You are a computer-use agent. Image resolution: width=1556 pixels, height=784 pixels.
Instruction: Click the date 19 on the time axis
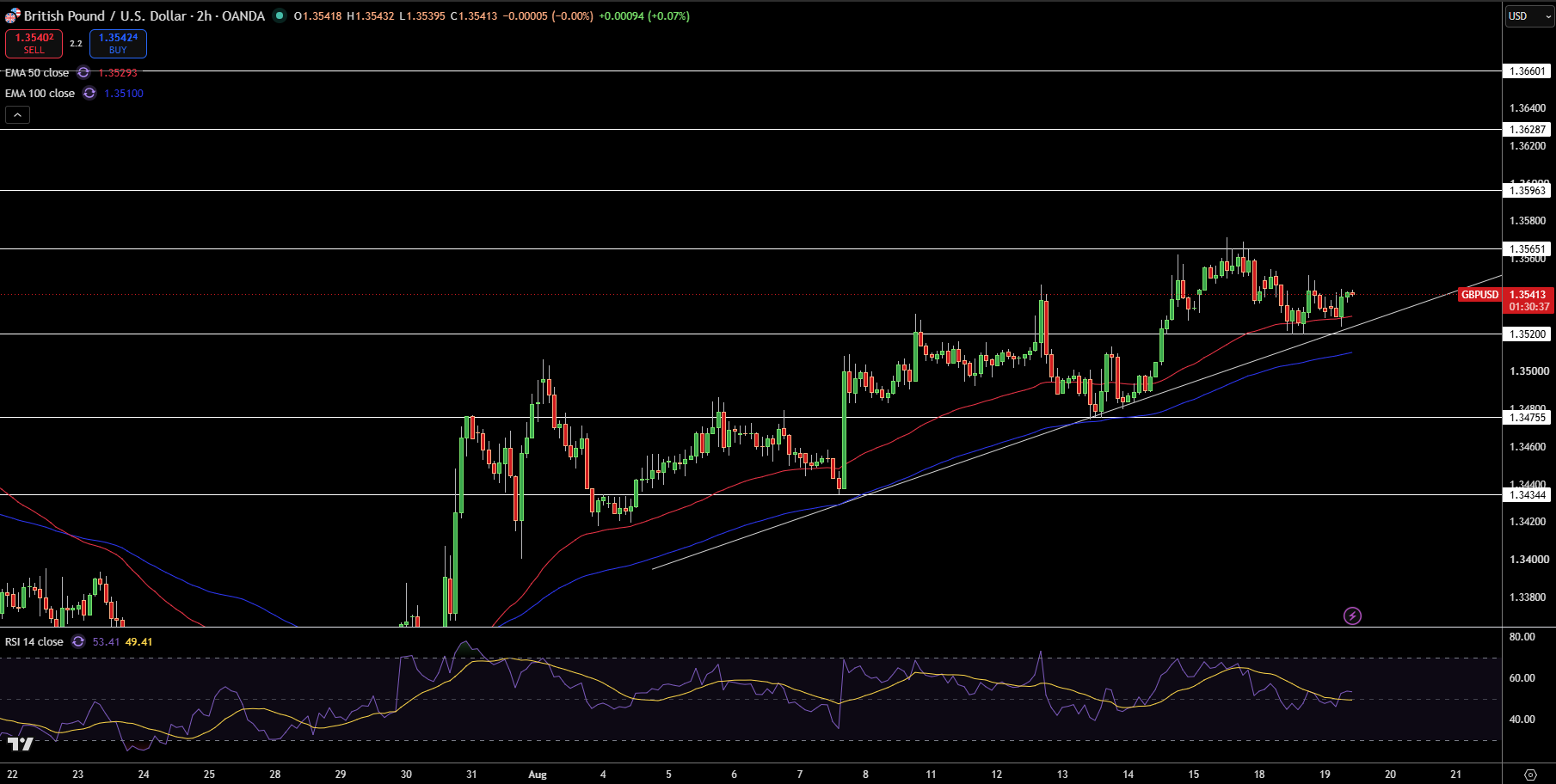pos(1325,775)
